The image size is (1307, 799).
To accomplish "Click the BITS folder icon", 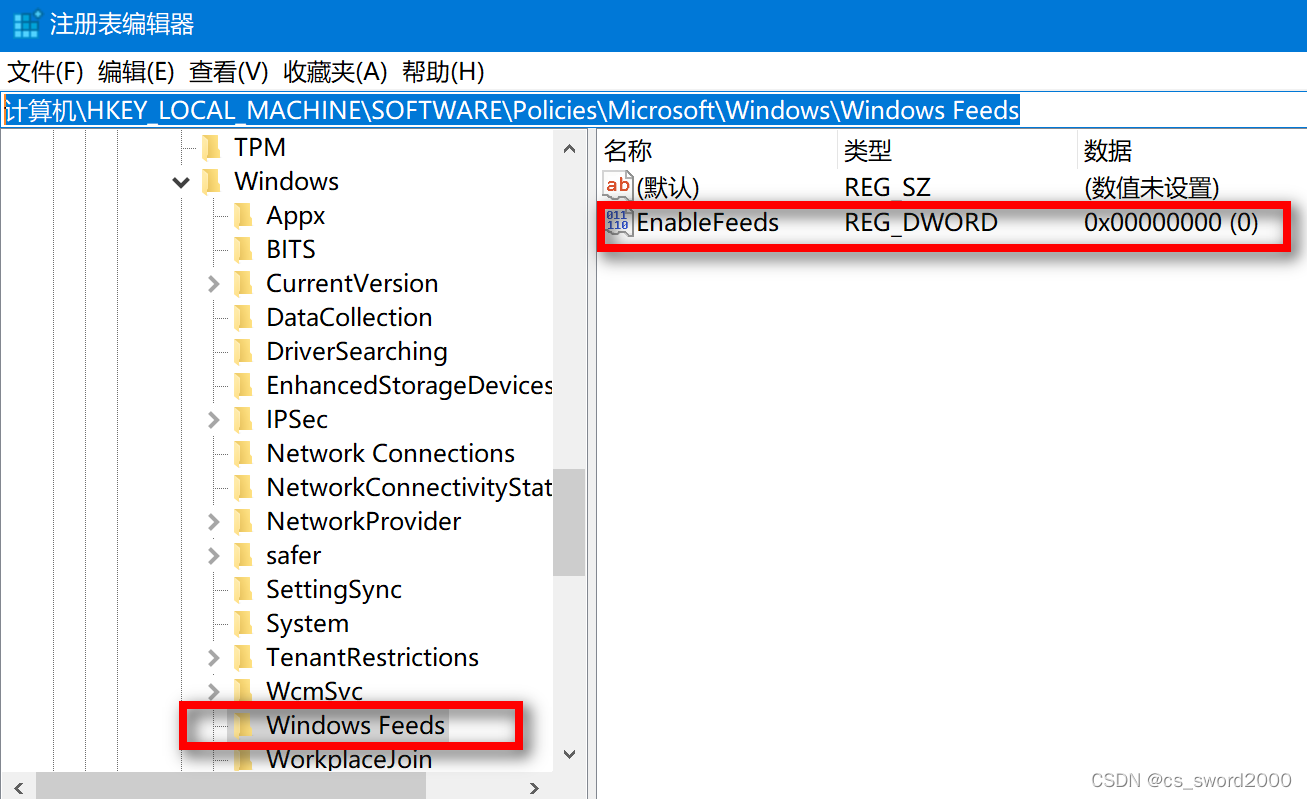I will pyautogui.click(x=243, y=250).
